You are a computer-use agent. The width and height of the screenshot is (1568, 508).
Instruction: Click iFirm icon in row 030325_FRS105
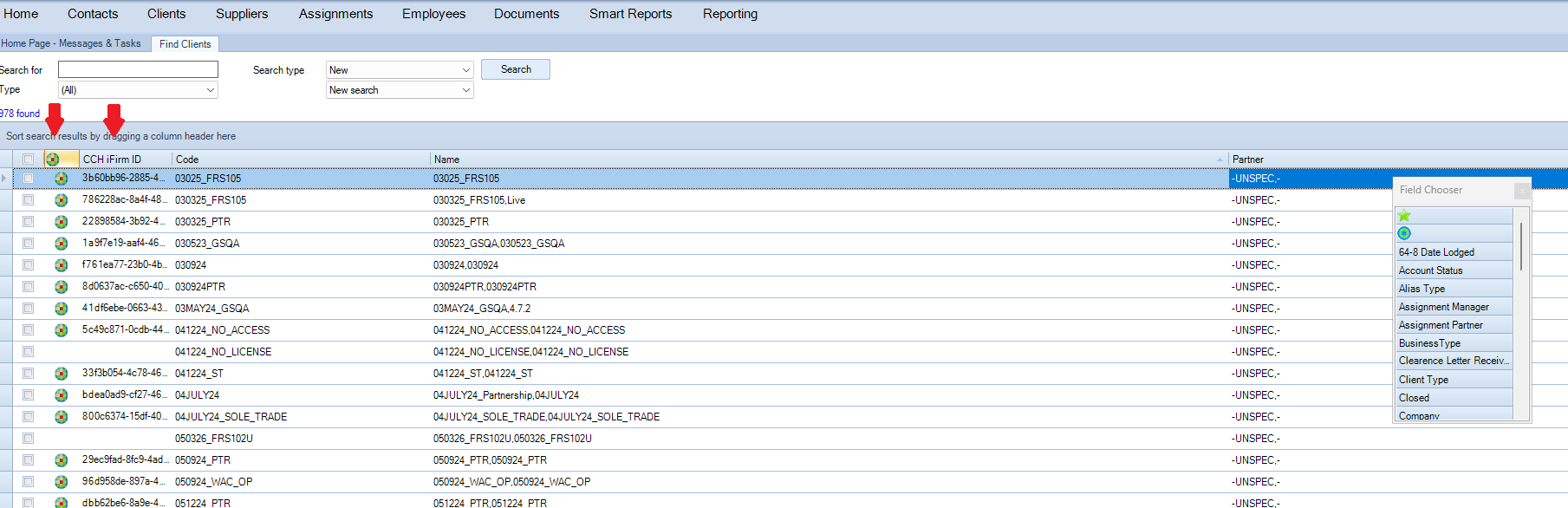click(x=61, y=200)
